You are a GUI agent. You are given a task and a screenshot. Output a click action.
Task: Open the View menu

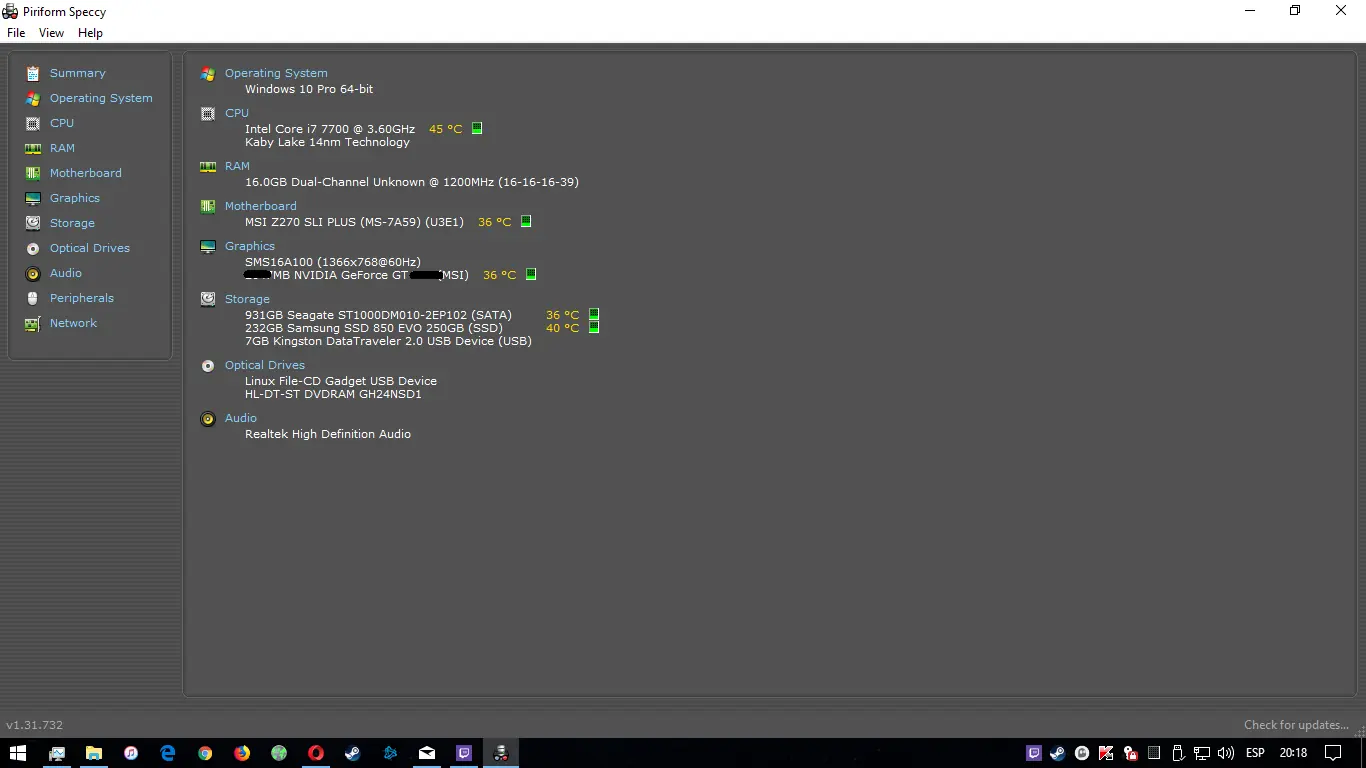pyautogui.click(x=51, y=33)
